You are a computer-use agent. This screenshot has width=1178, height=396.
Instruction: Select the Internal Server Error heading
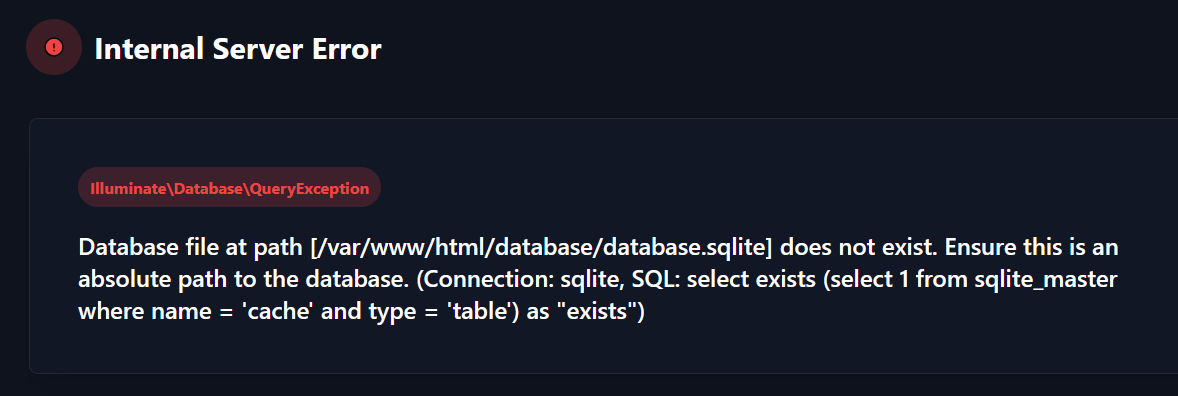tap(238, 50)
